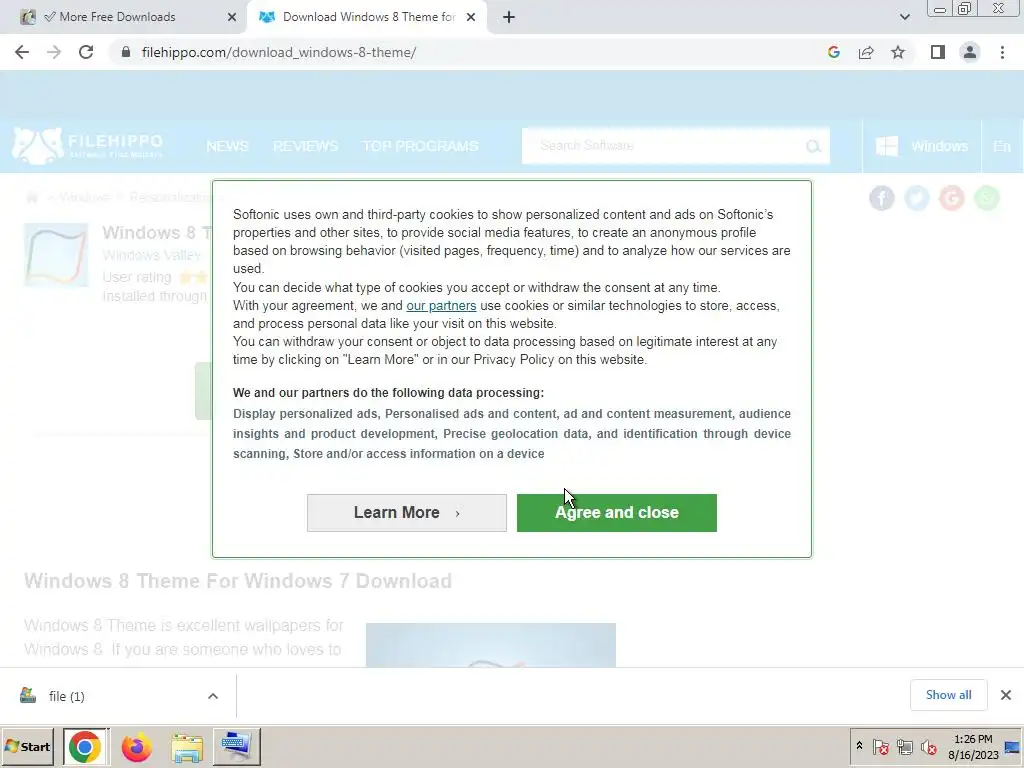Click the search magnifier icon

click(813, 146)
